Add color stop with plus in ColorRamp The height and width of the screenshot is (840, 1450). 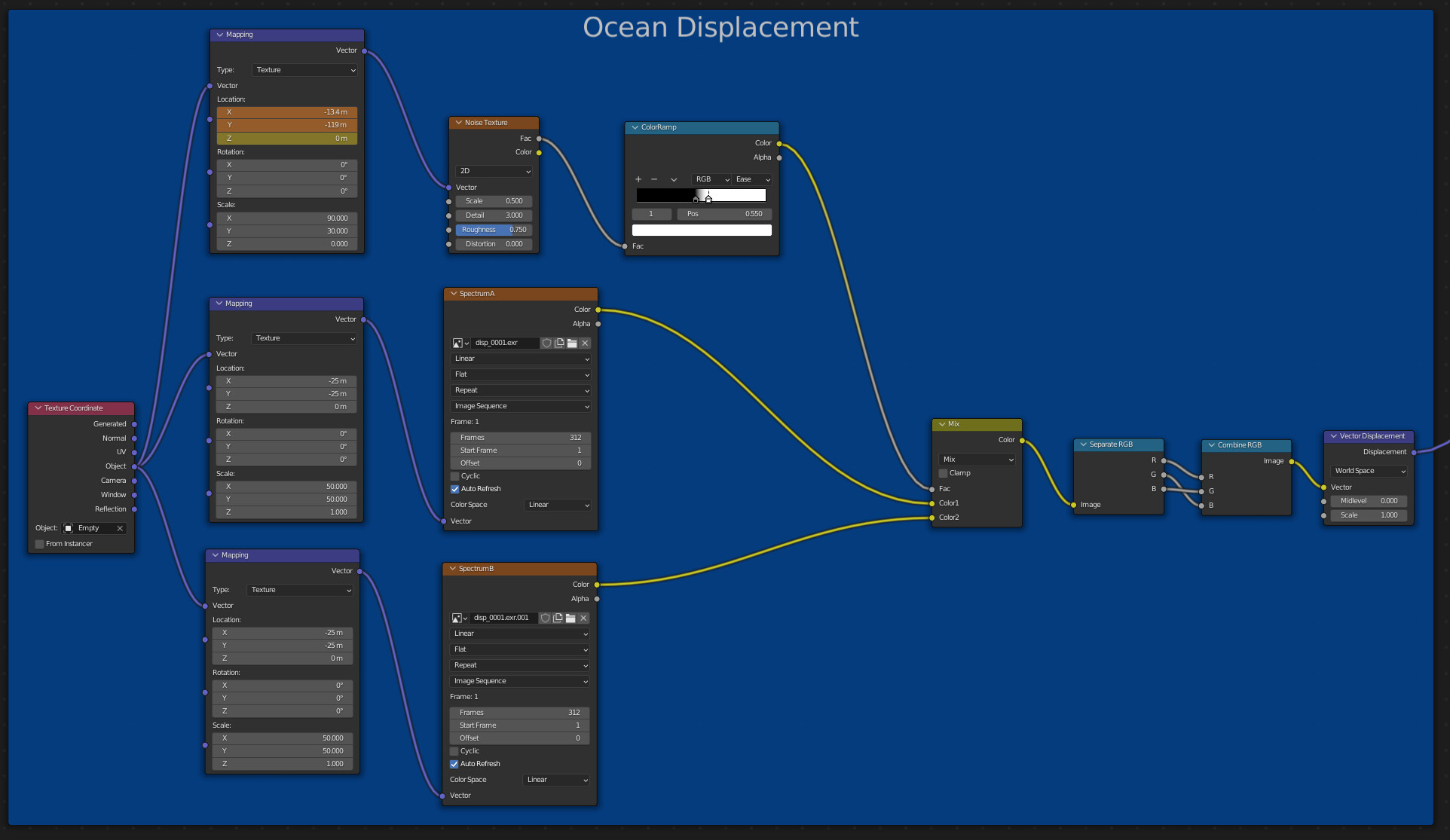pos(638,179)
